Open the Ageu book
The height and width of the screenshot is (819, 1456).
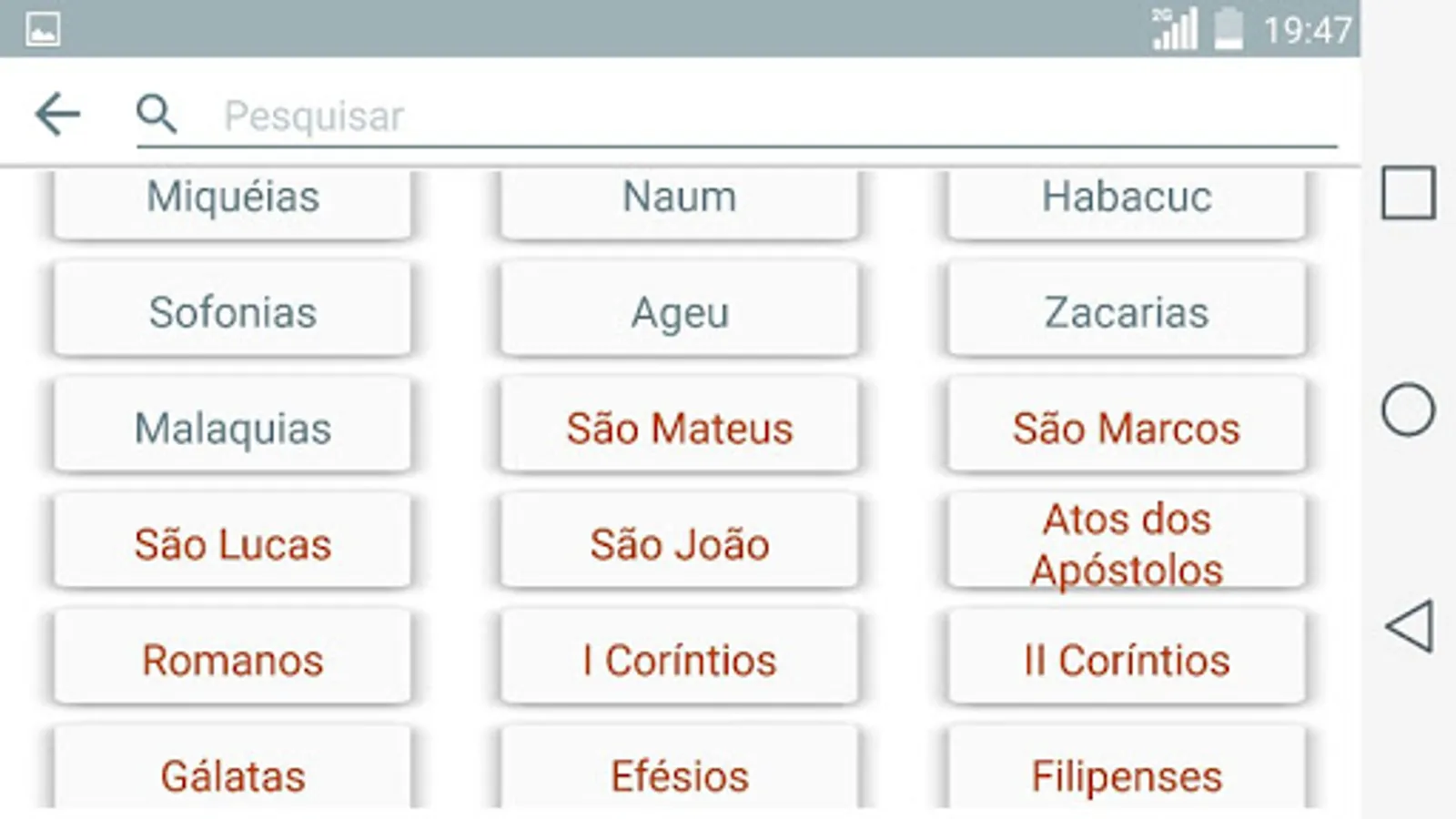click(x=679, y=312)
